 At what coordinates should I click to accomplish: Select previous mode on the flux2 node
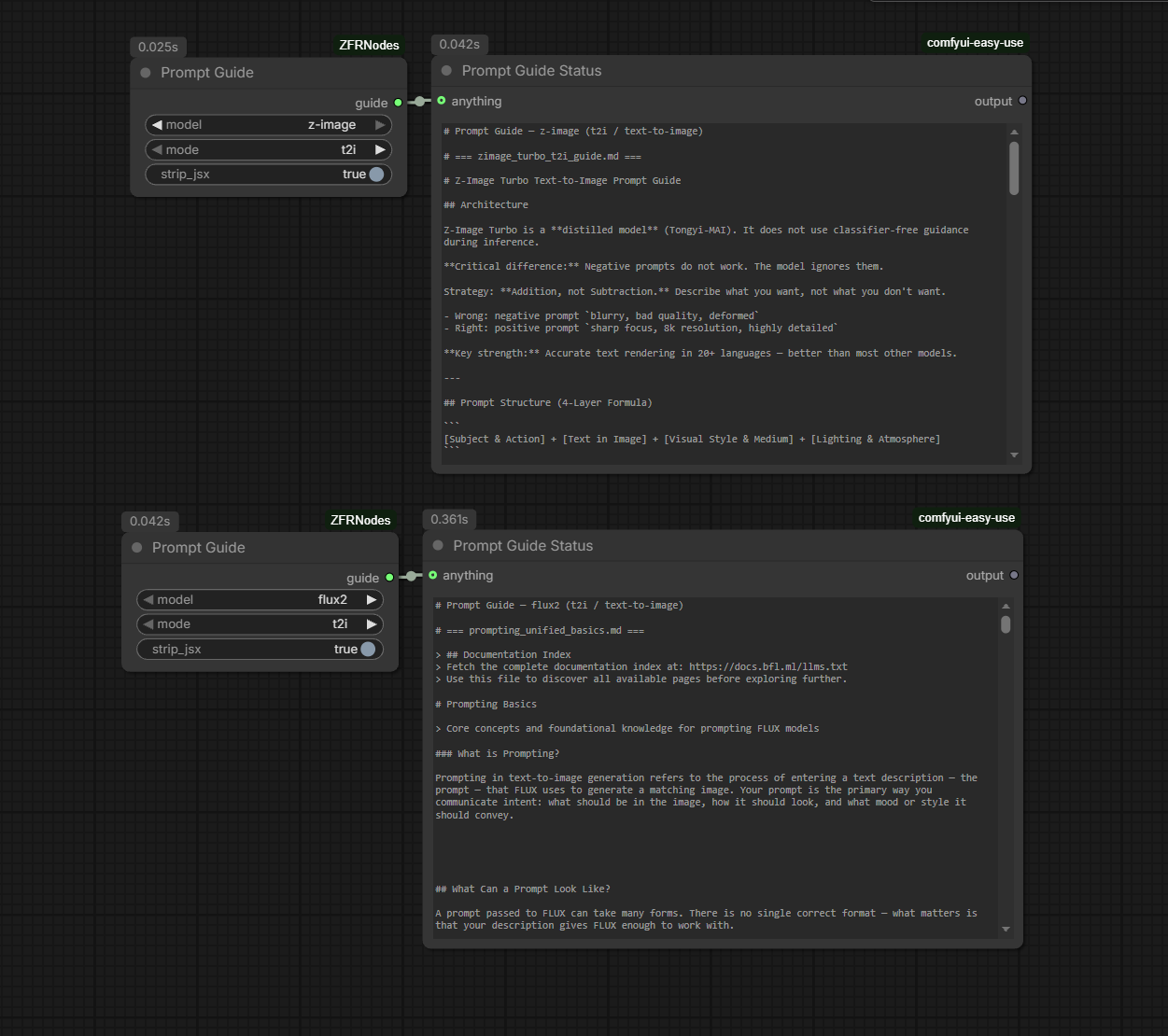pos(148,624)
